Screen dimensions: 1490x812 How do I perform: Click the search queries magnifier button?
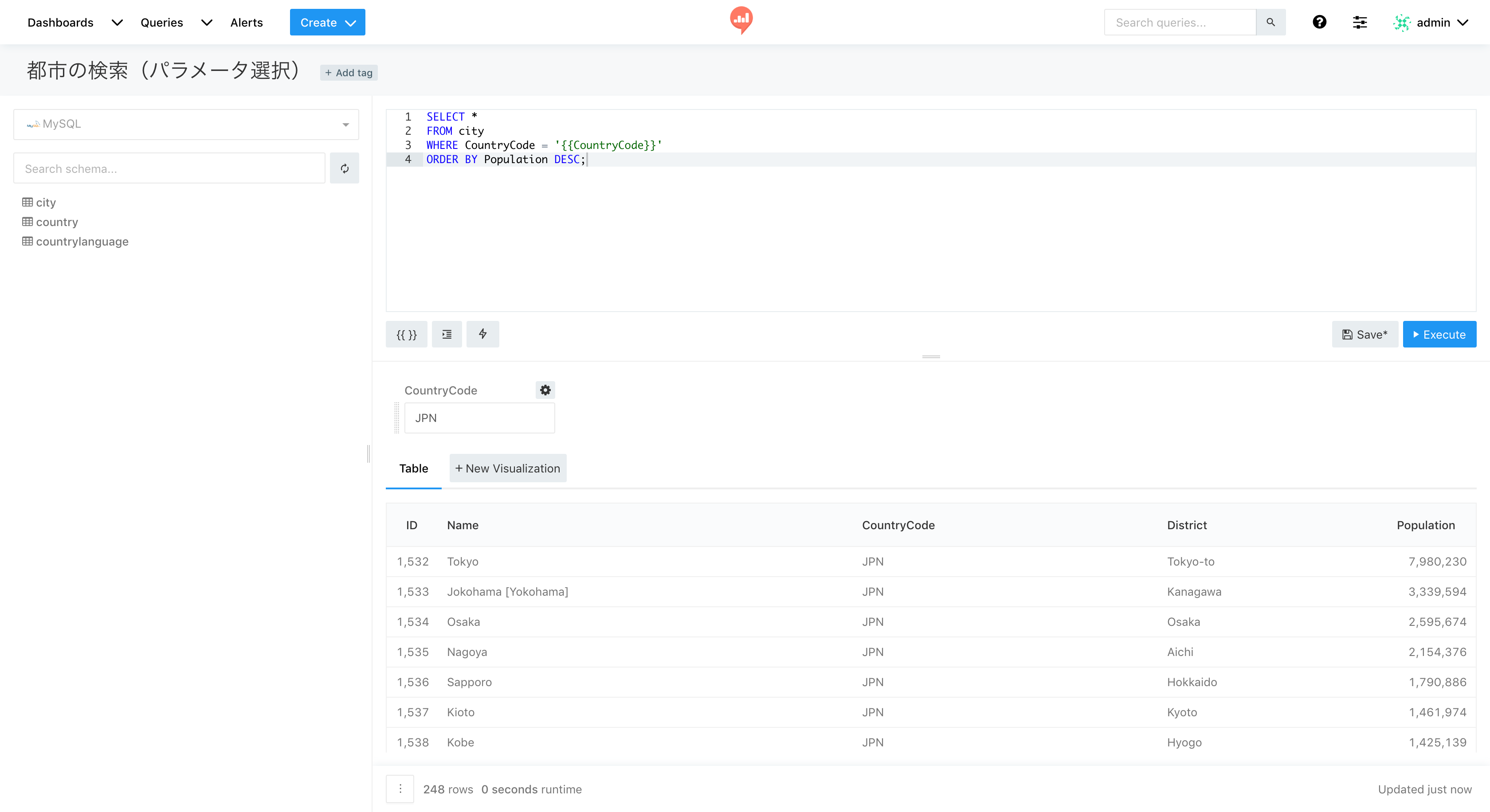tap(1270, 23)
